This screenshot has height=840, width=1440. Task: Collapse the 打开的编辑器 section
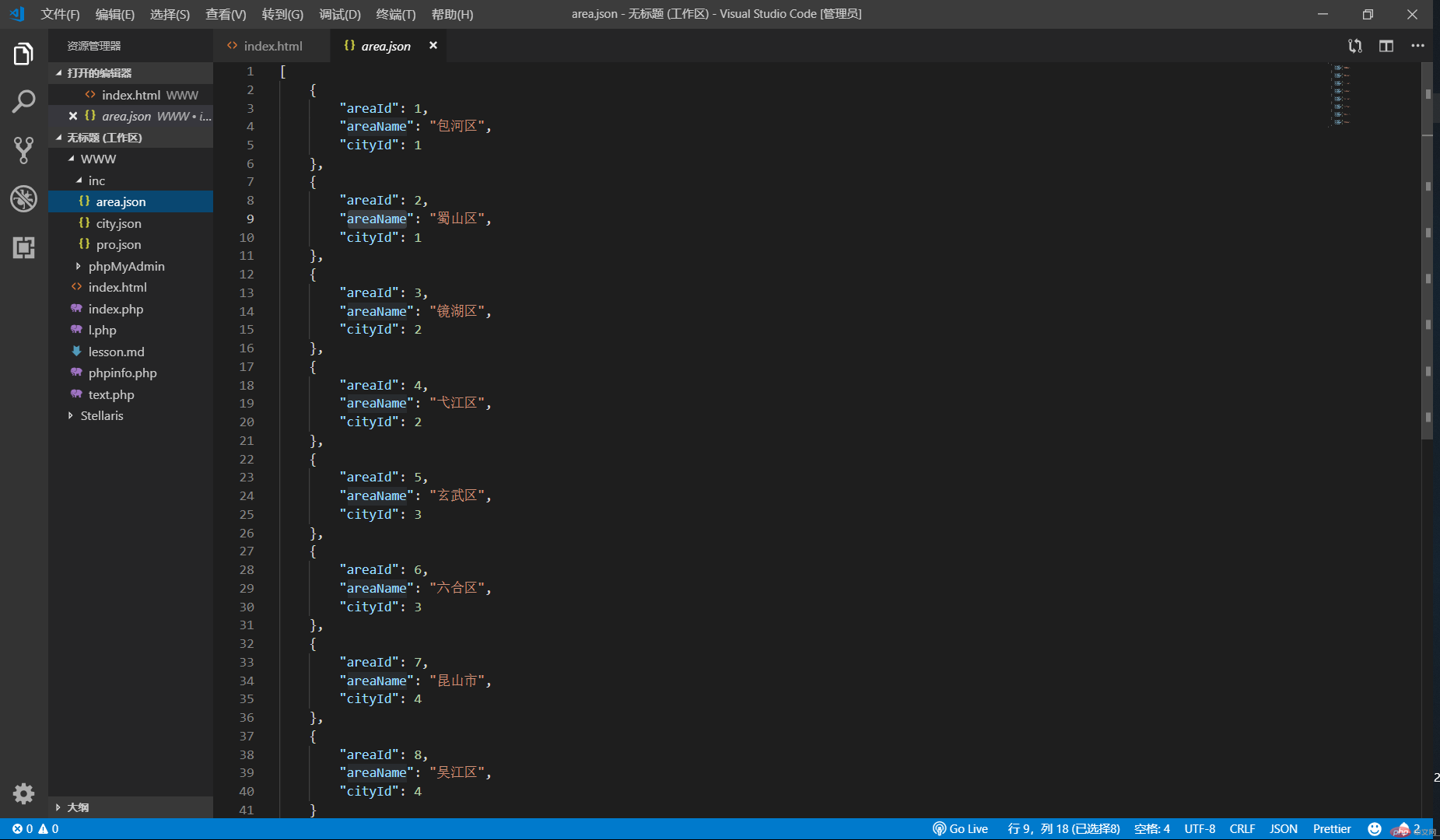tap(131, 73)
